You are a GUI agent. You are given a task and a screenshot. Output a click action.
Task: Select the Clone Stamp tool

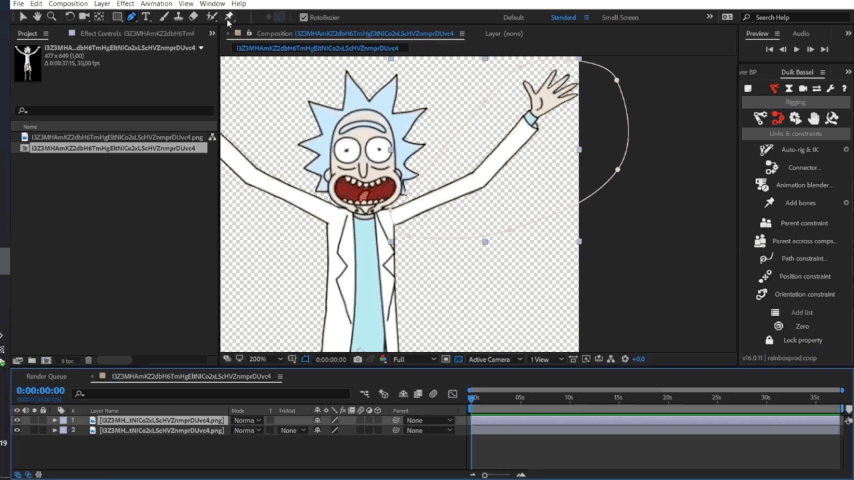pyautogui.click(x=178, y=17)
